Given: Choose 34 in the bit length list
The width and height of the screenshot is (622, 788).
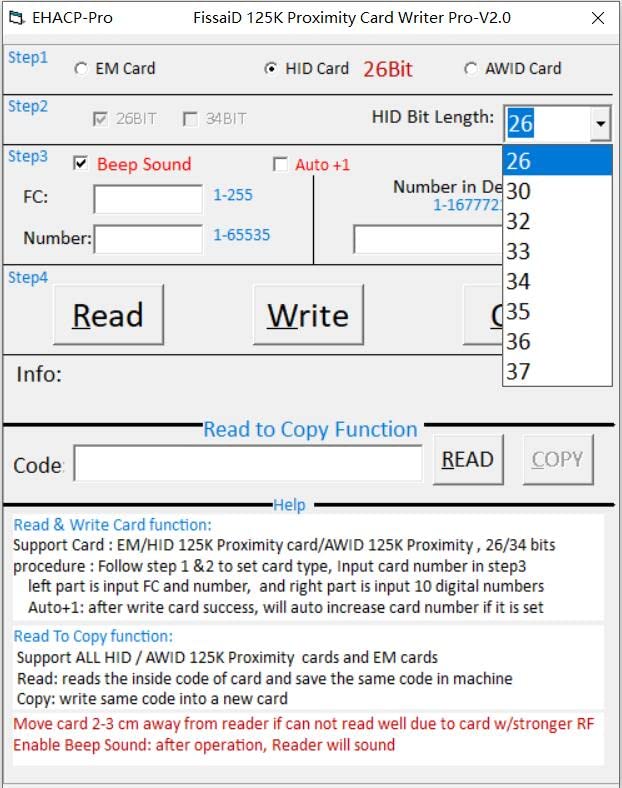Looking at the screenshot, I should tap(557, 281).
